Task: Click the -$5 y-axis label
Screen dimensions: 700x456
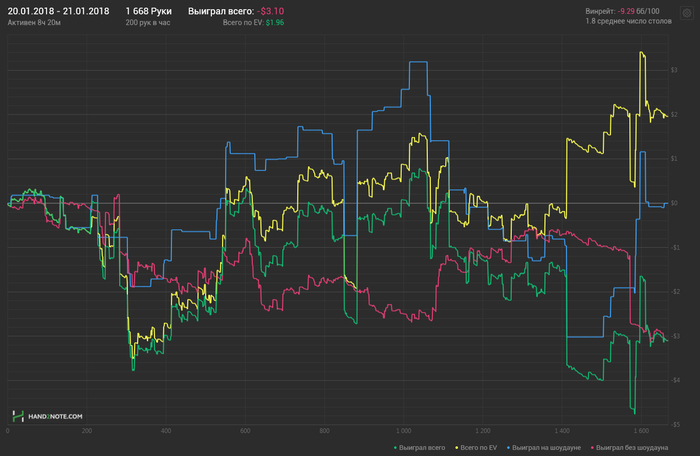Action: click(x=675, y=424)
